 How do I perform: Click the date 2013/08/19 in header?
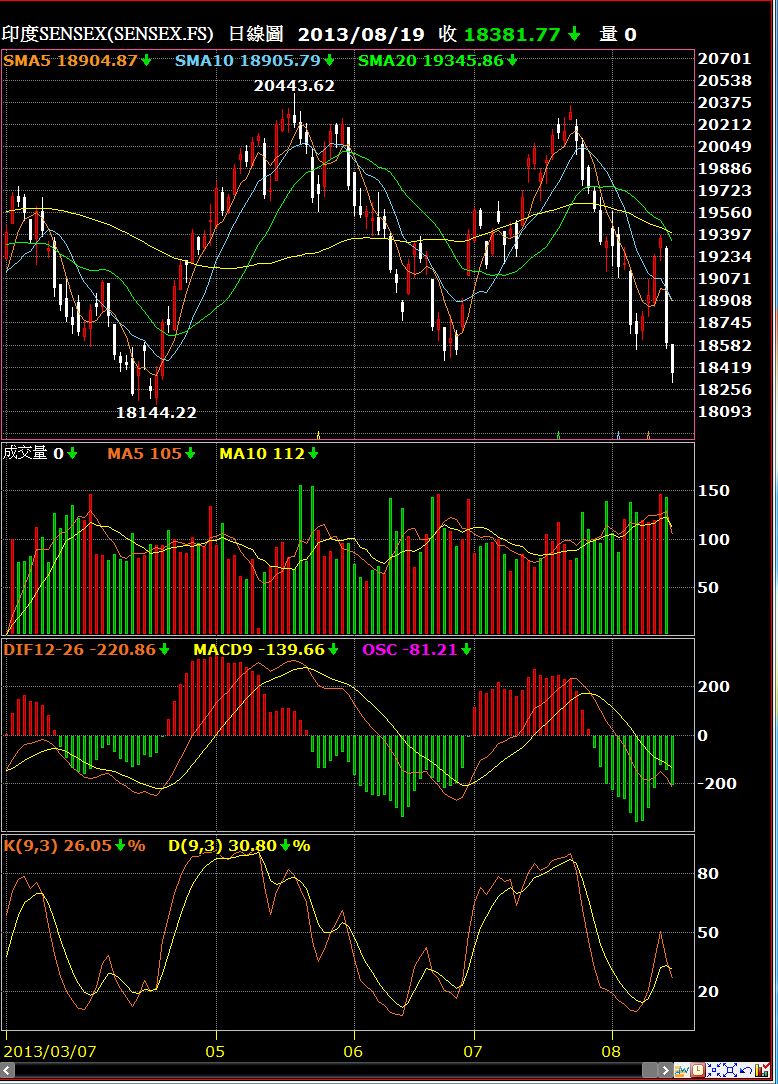361,34
